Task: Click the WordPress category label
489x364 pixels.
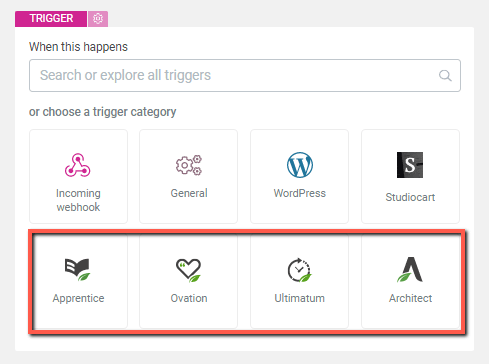Action: pos(300,193)
